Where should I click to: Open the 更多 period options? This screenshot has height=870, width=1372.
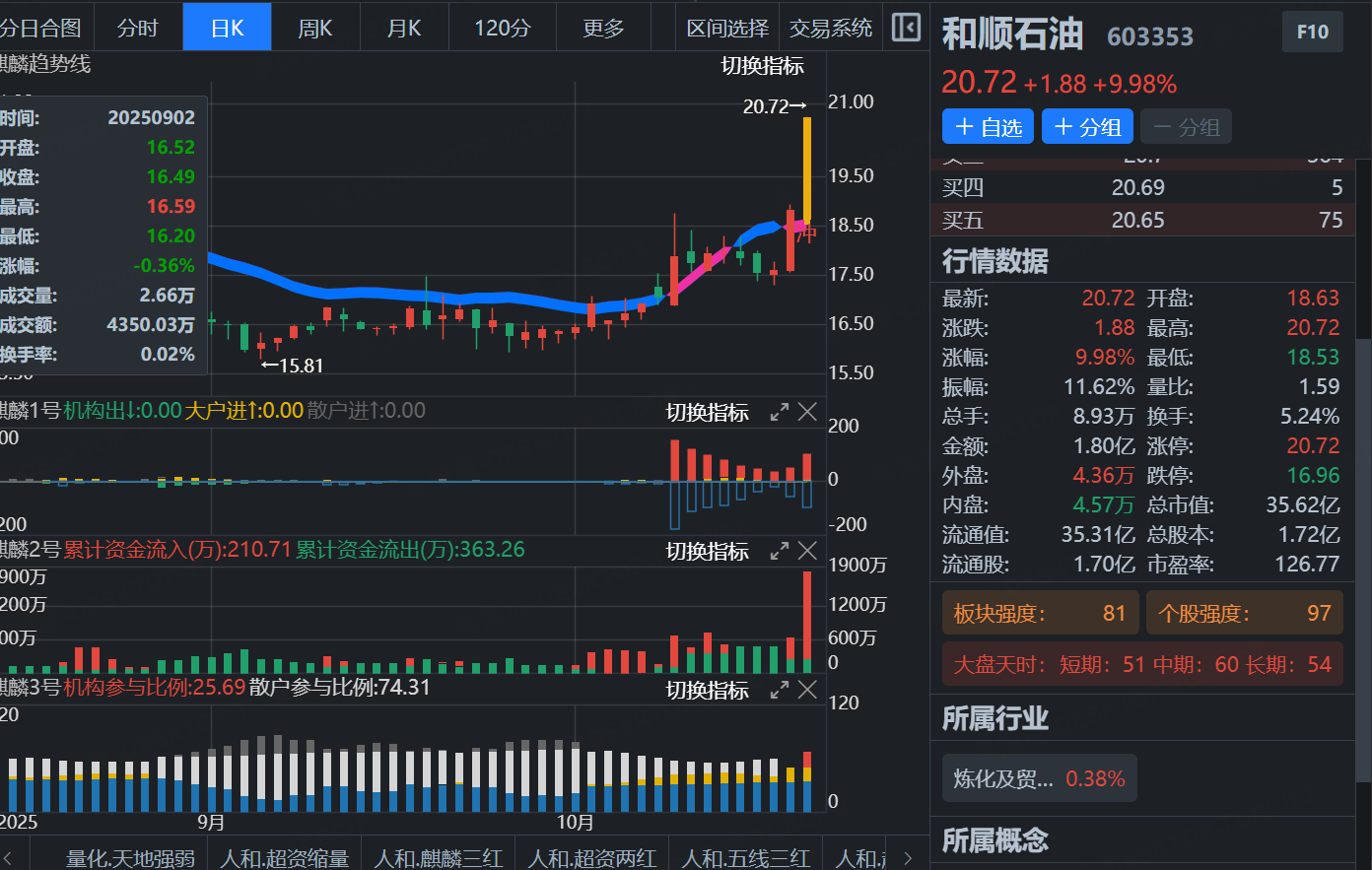[603, 29]
